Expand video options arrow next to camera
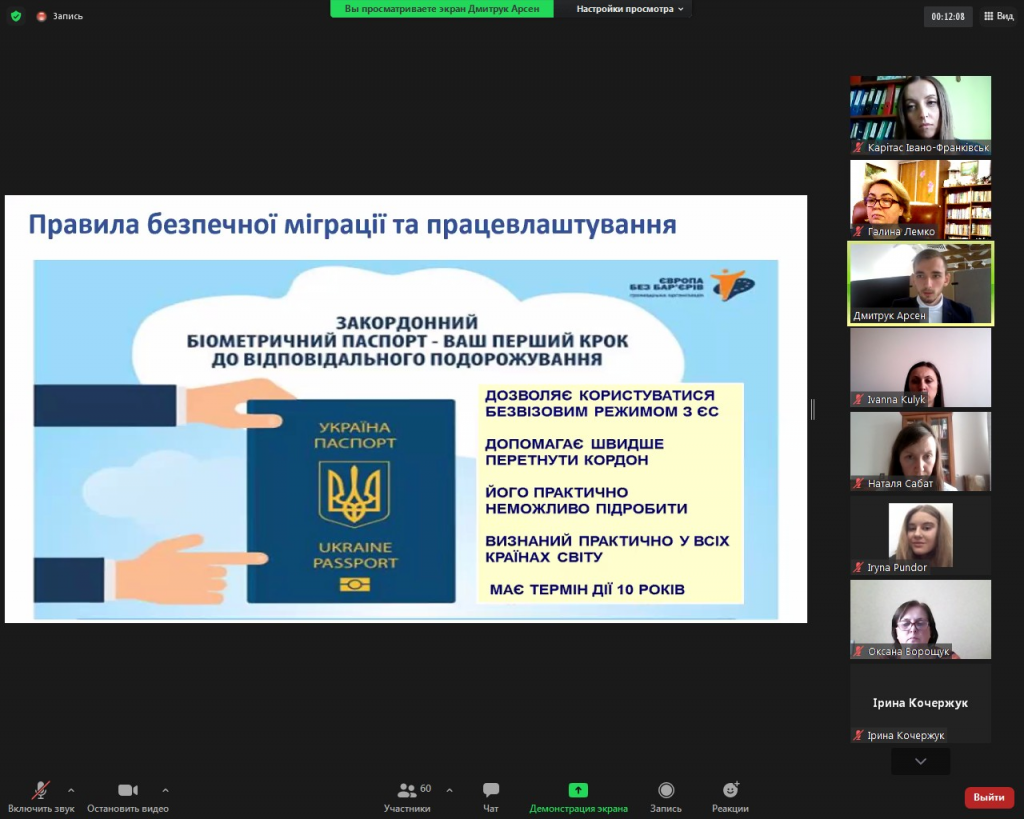The width and height of the screenshot is (1024, 819). coord(165,789)
